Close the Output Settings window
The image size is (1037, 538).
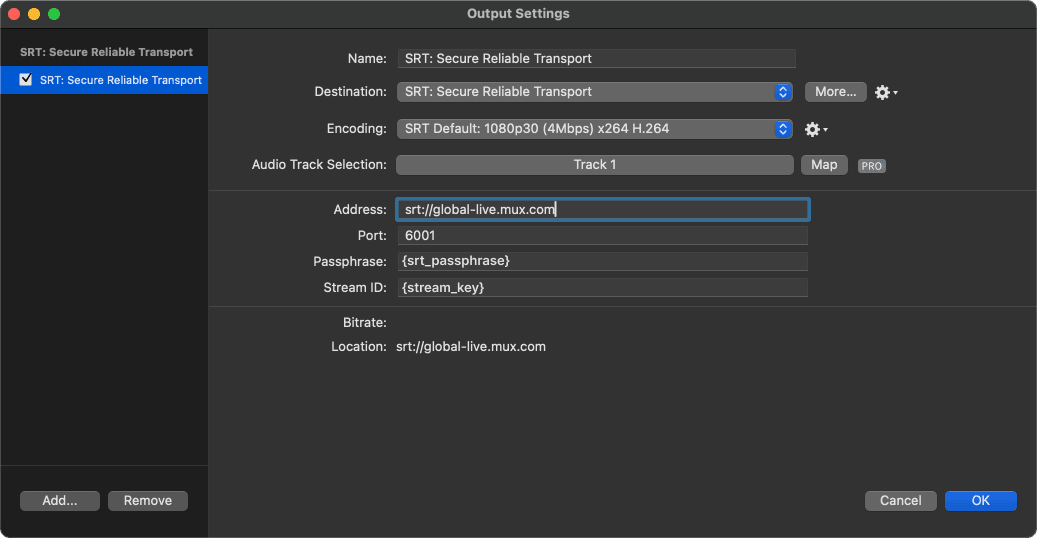(x=14, y=14)
